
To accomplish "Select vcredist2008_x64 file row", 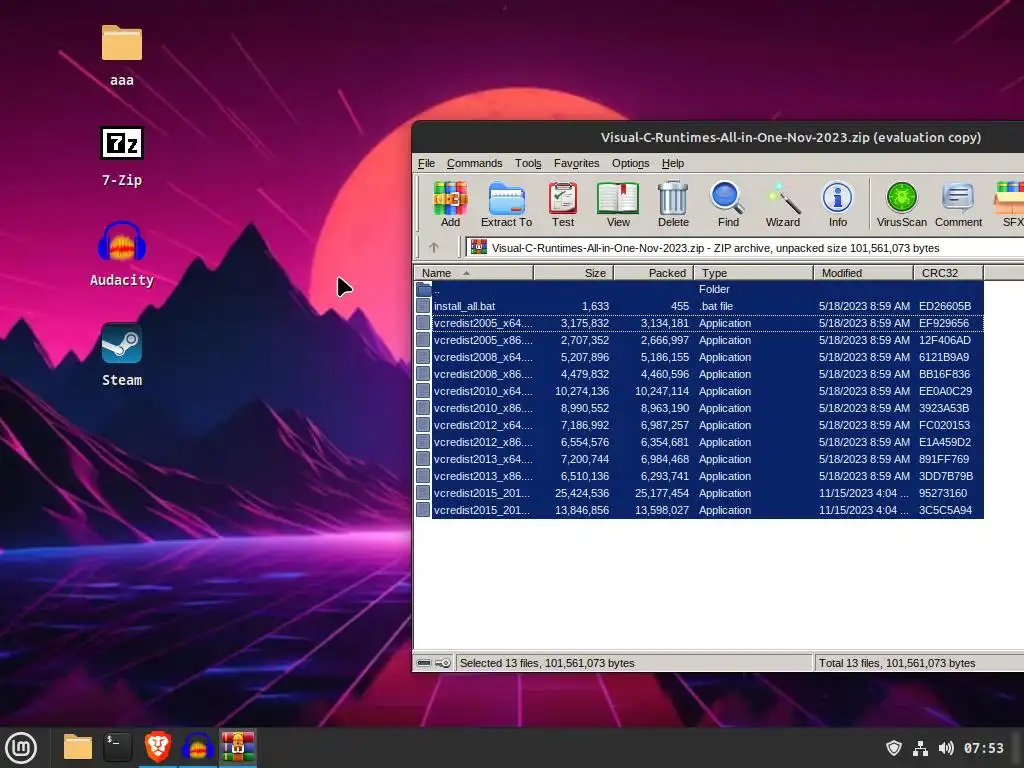I will point(699,357).
